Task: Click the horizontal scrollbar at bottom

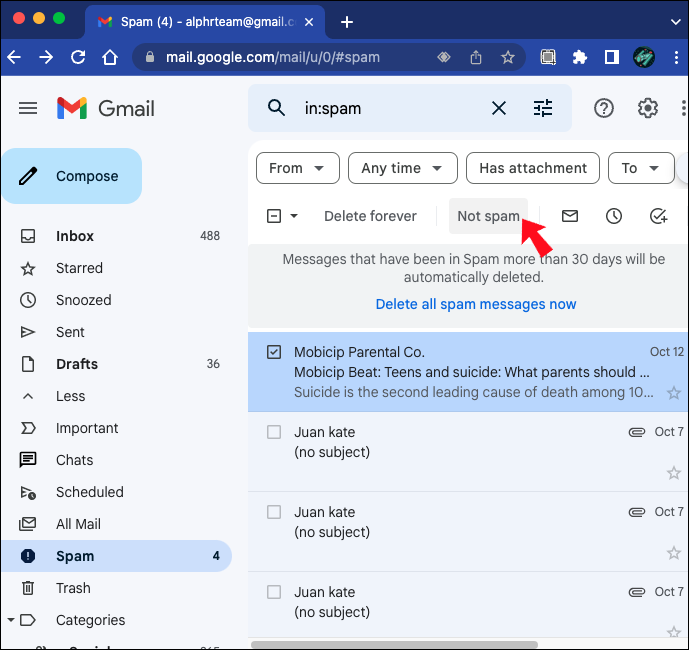Action: click(x=394, y=645)
